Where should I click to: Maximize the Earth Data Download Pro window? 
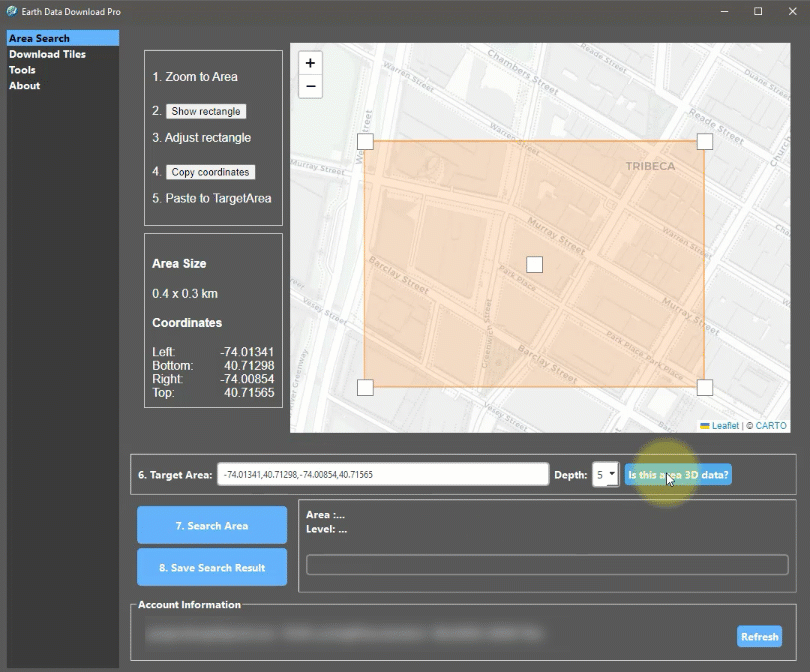point(758,11)
